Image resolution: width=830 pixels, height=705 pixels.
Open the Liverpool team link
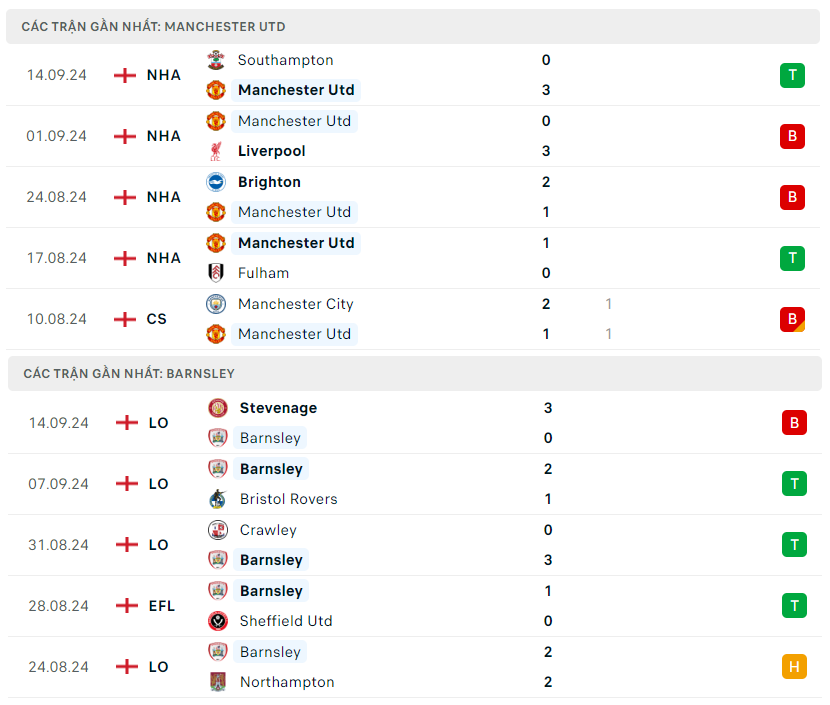point(271,151)
